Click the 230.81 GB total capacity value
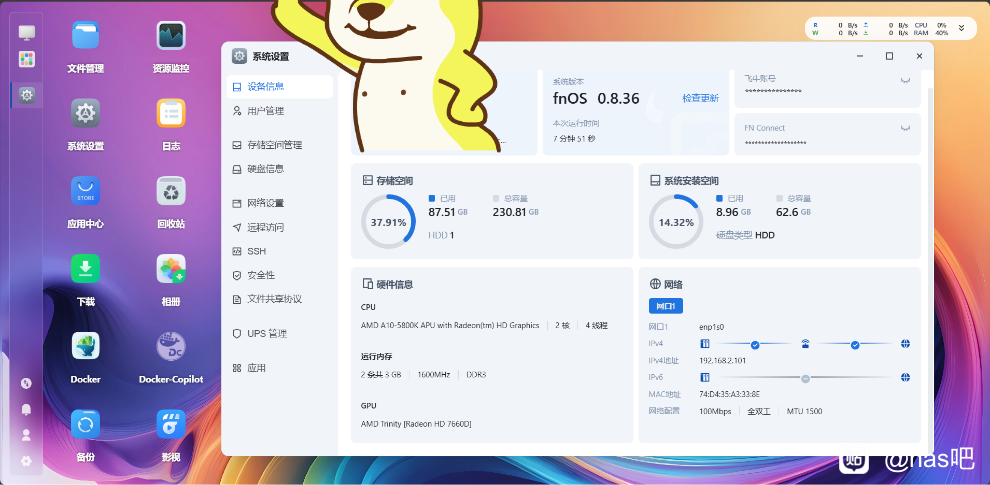The width and height of the screenshot is (990, 485). [516, 212]
